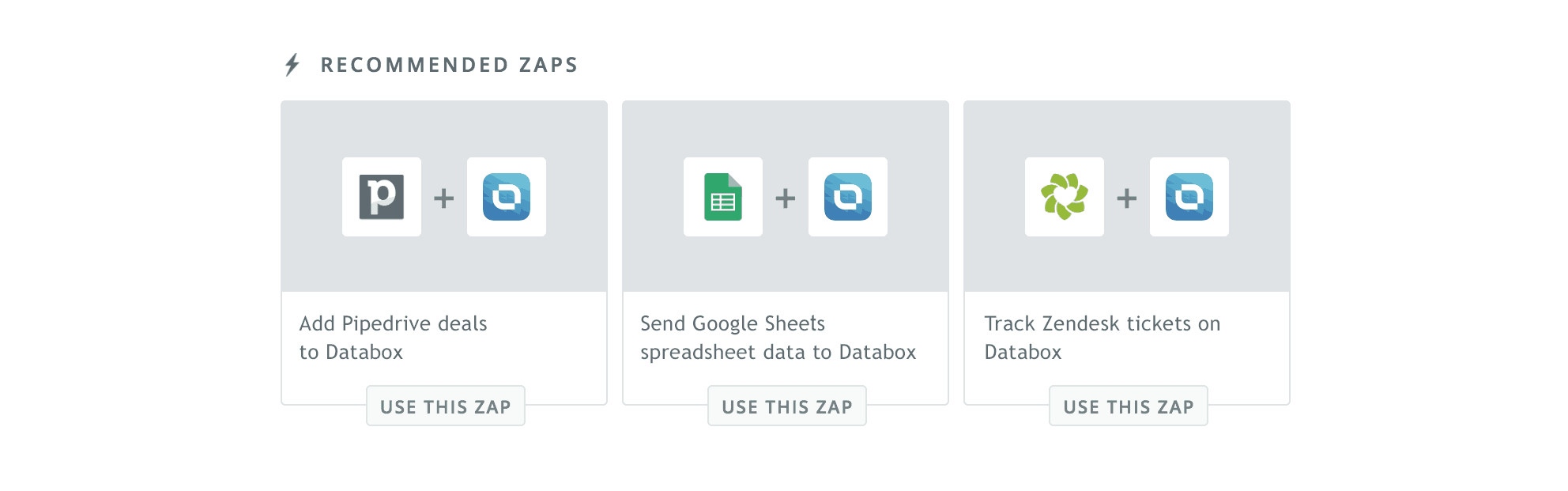Click the plus sign between Google Sheets and Databox
This screenshot has height=491, width=1568.
tap(786, 198)
